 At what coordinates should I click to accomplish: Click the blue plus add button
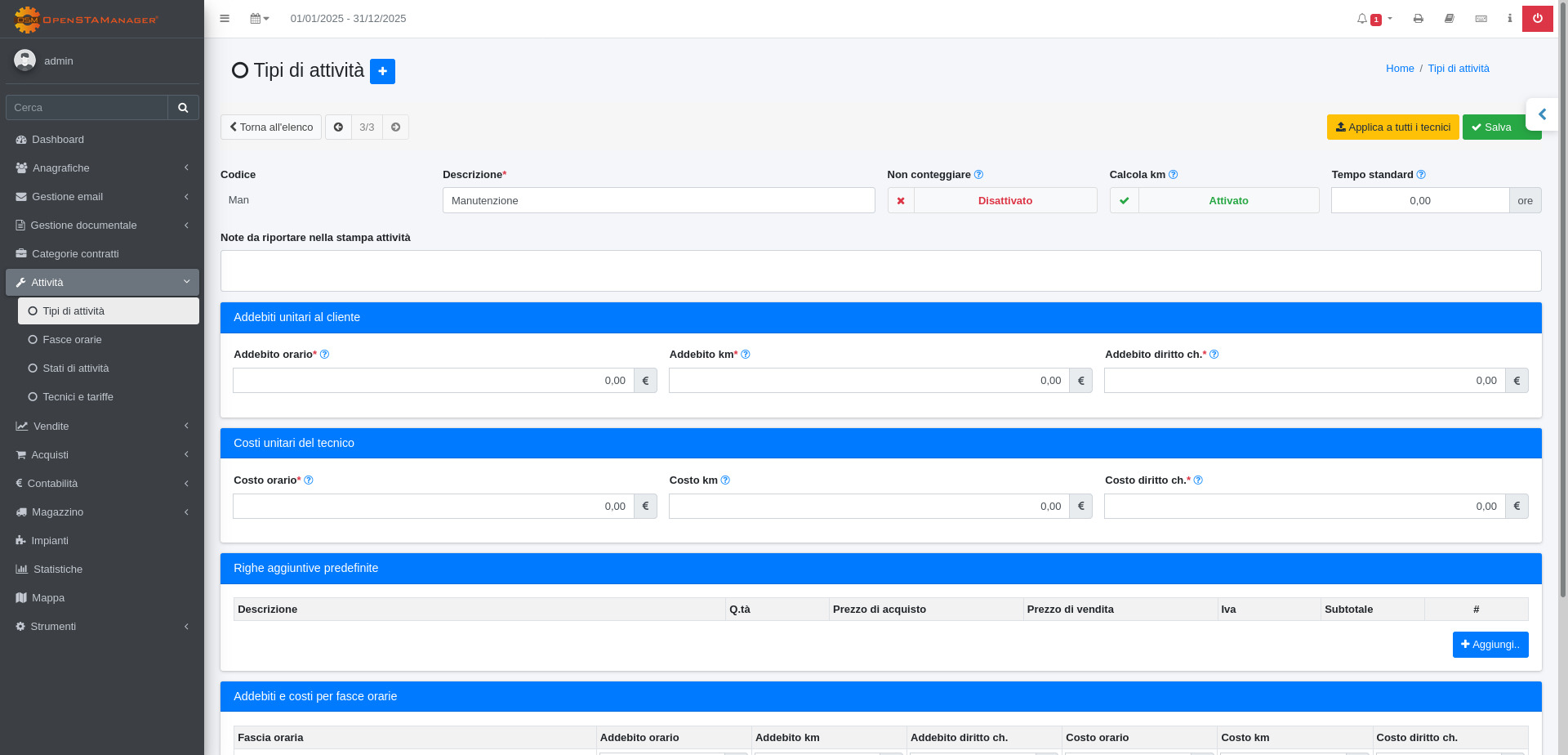click(382, 71)
